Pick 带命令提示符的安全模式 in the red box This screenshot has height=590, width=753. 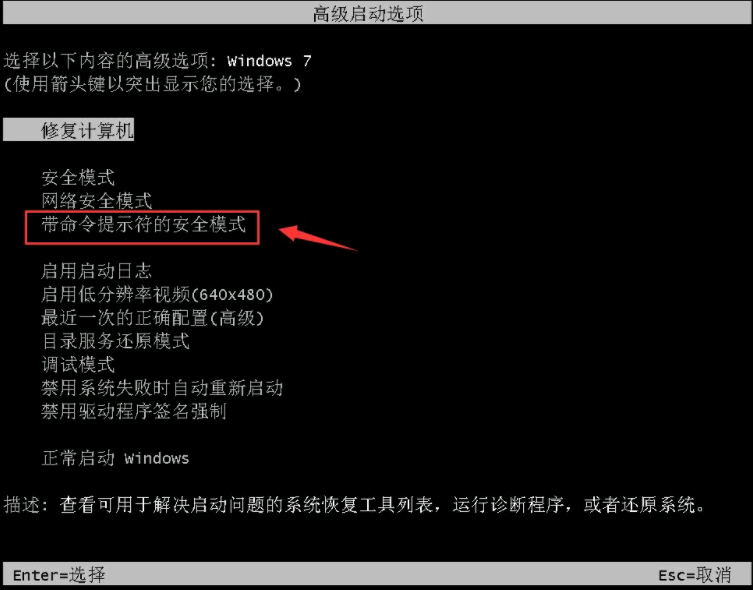point(143,224)
